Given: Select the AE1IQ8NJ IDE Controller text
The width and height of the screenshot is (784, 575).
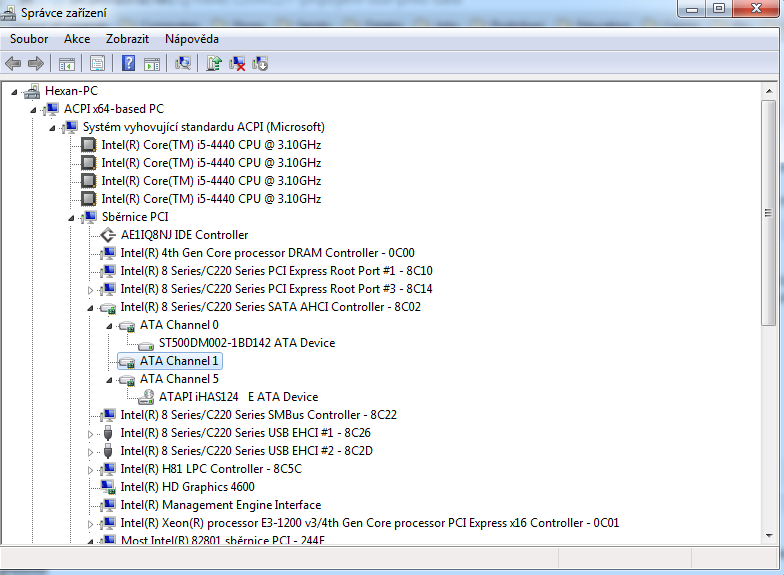Looking at the screenshot, I should (184, 234).
